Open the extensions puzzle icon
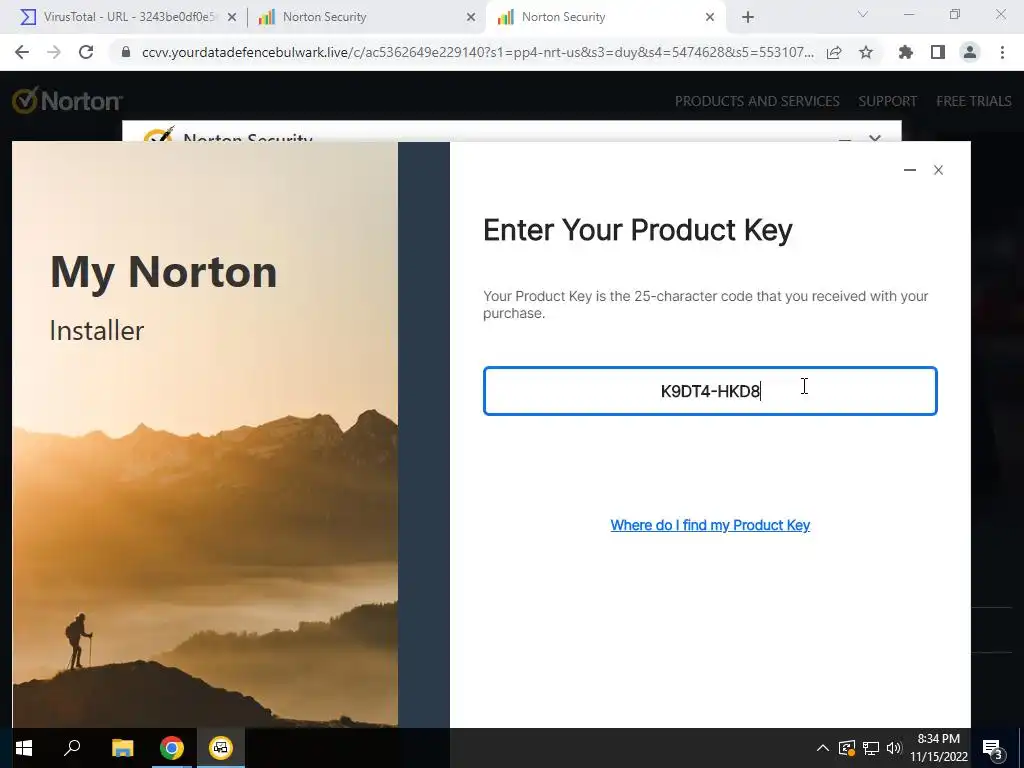Viewport: 1024px width, 768px height. click(906, 52)
